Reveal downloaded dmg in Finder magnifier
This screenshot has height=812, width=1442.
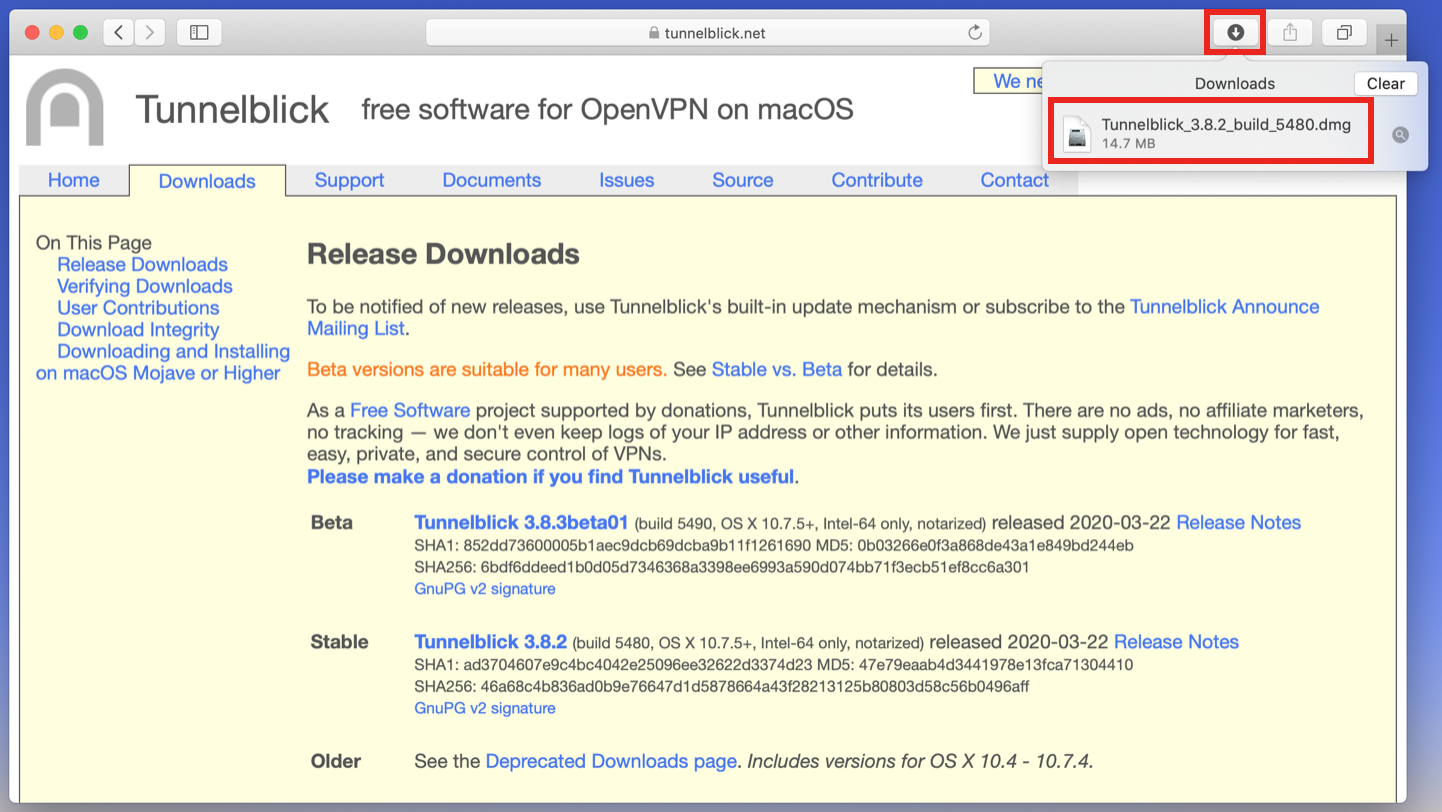tap(1400, 135)
